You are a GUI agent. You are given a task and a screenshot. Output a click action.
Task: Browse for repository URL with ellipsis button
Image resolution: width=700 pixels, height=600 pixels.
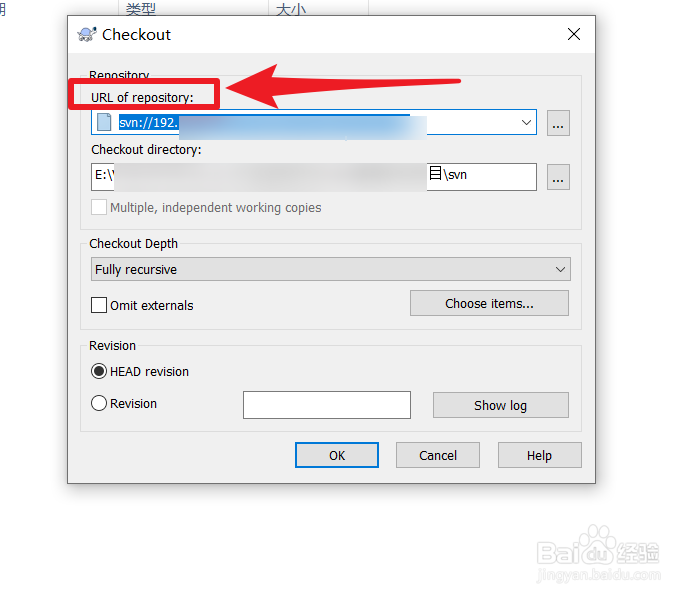click(x=558, y=123)
